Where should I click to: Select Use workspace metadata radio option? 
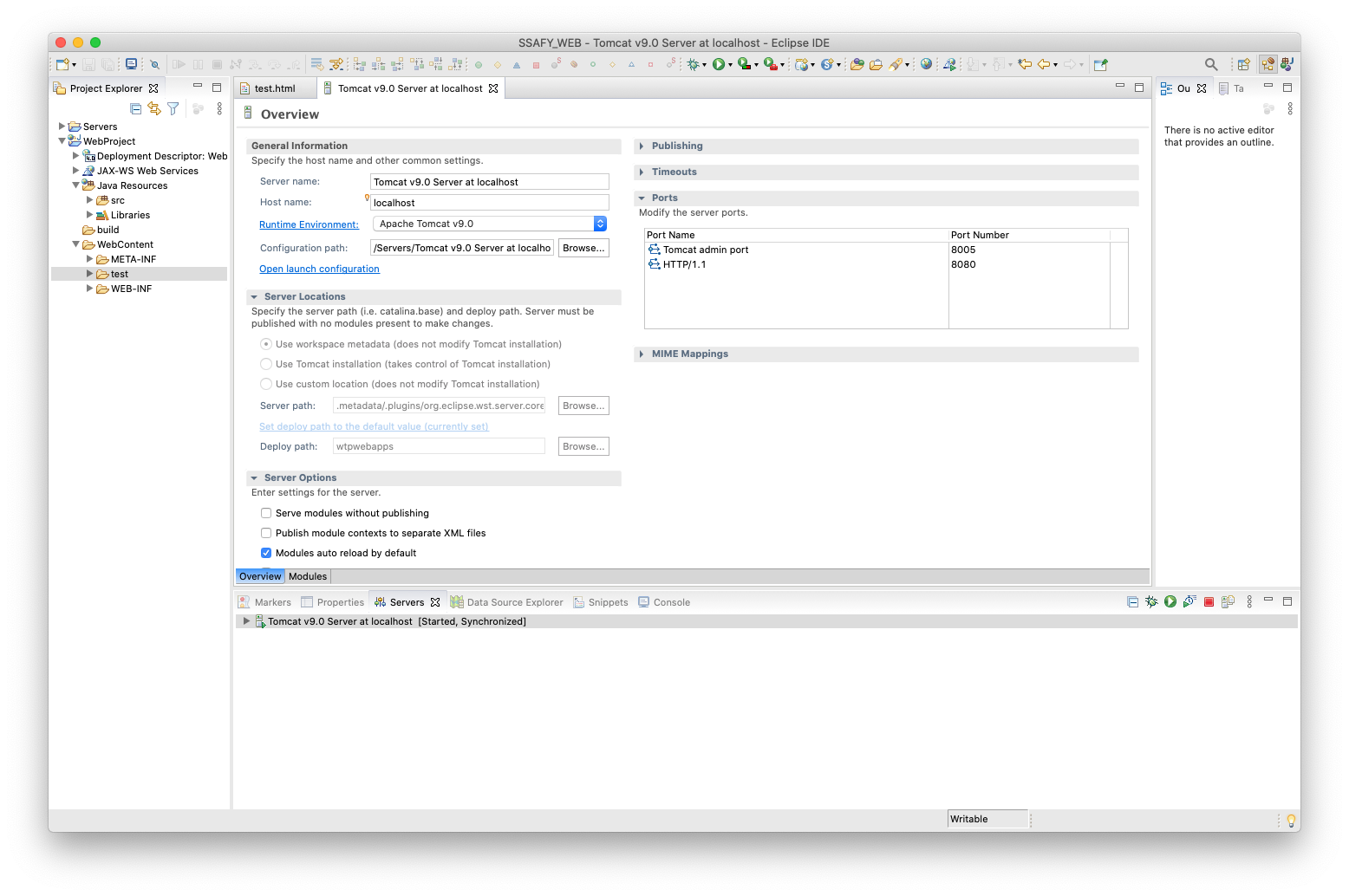(x=266, y=344)
